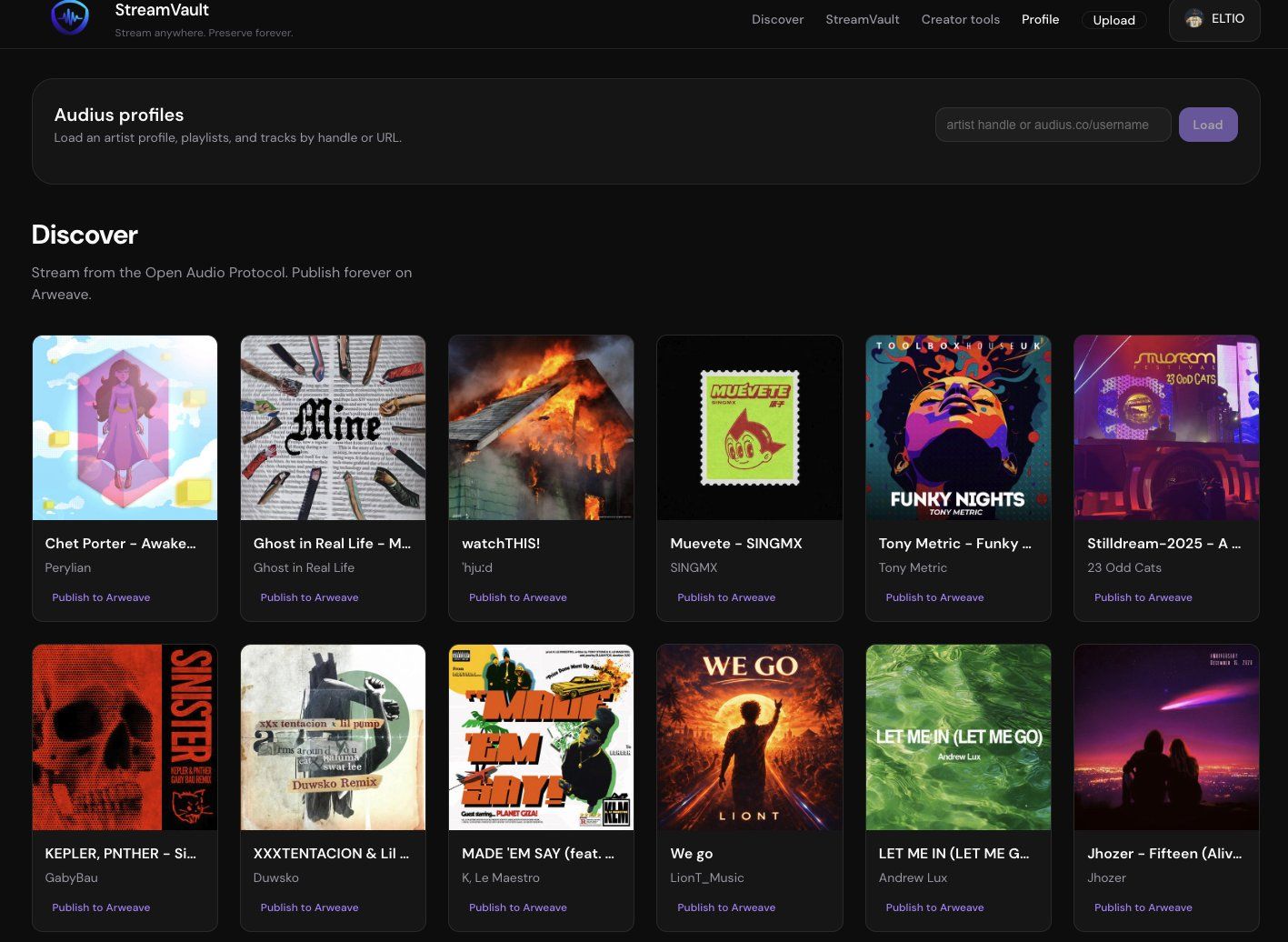Open Creator tools from the navigation

coord(960,19)
